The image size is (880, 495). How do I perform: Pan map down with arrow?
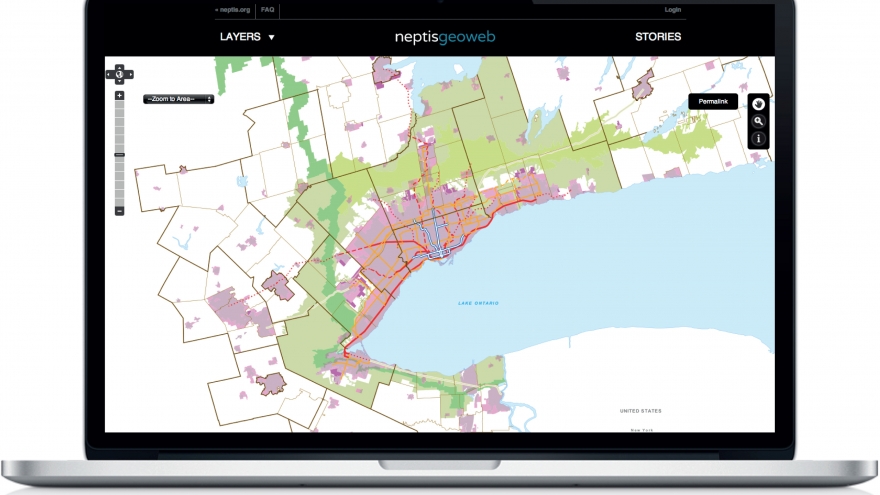click(x=119, y=83)
